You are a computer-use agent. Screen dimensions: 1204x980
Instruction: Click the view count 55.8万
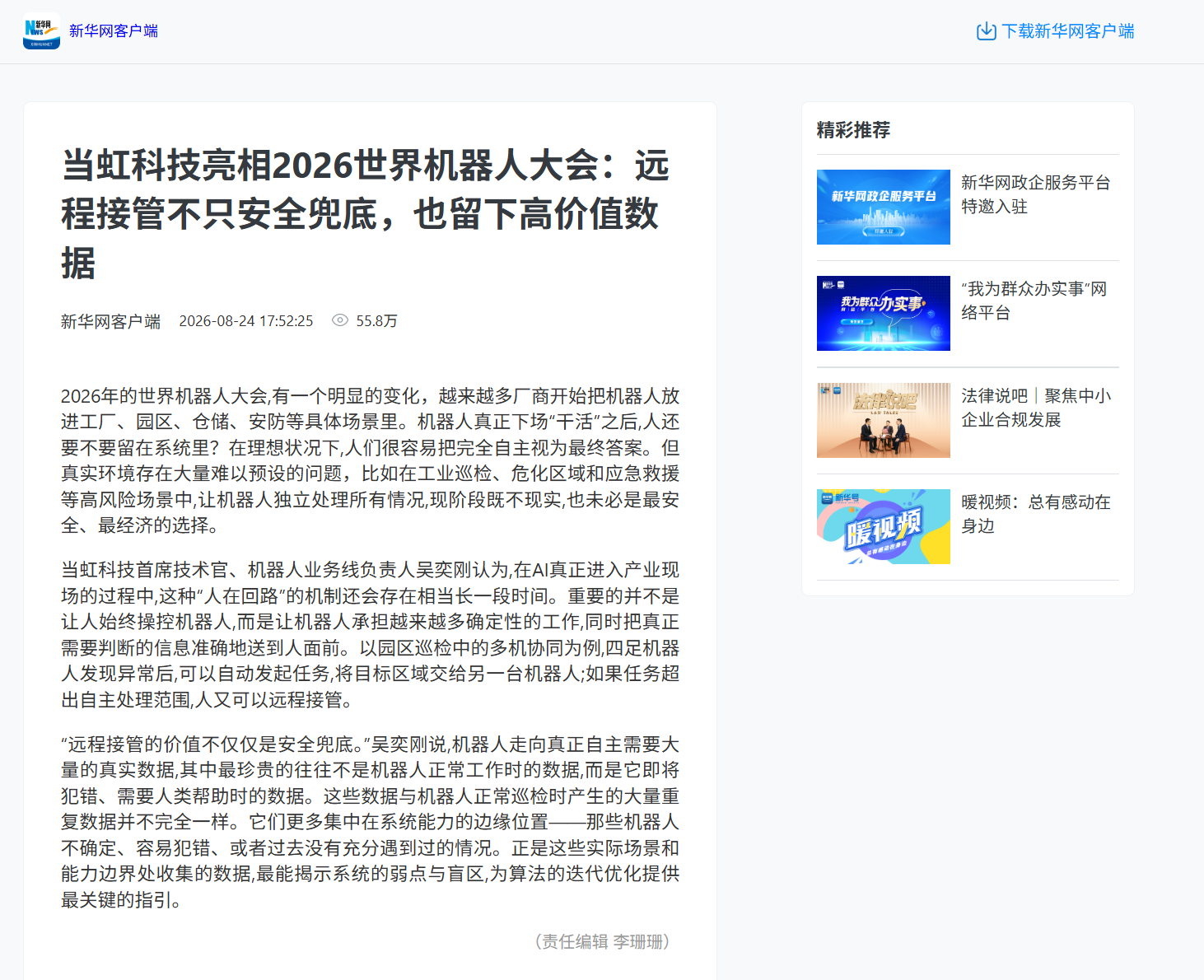tap(376, 321)
